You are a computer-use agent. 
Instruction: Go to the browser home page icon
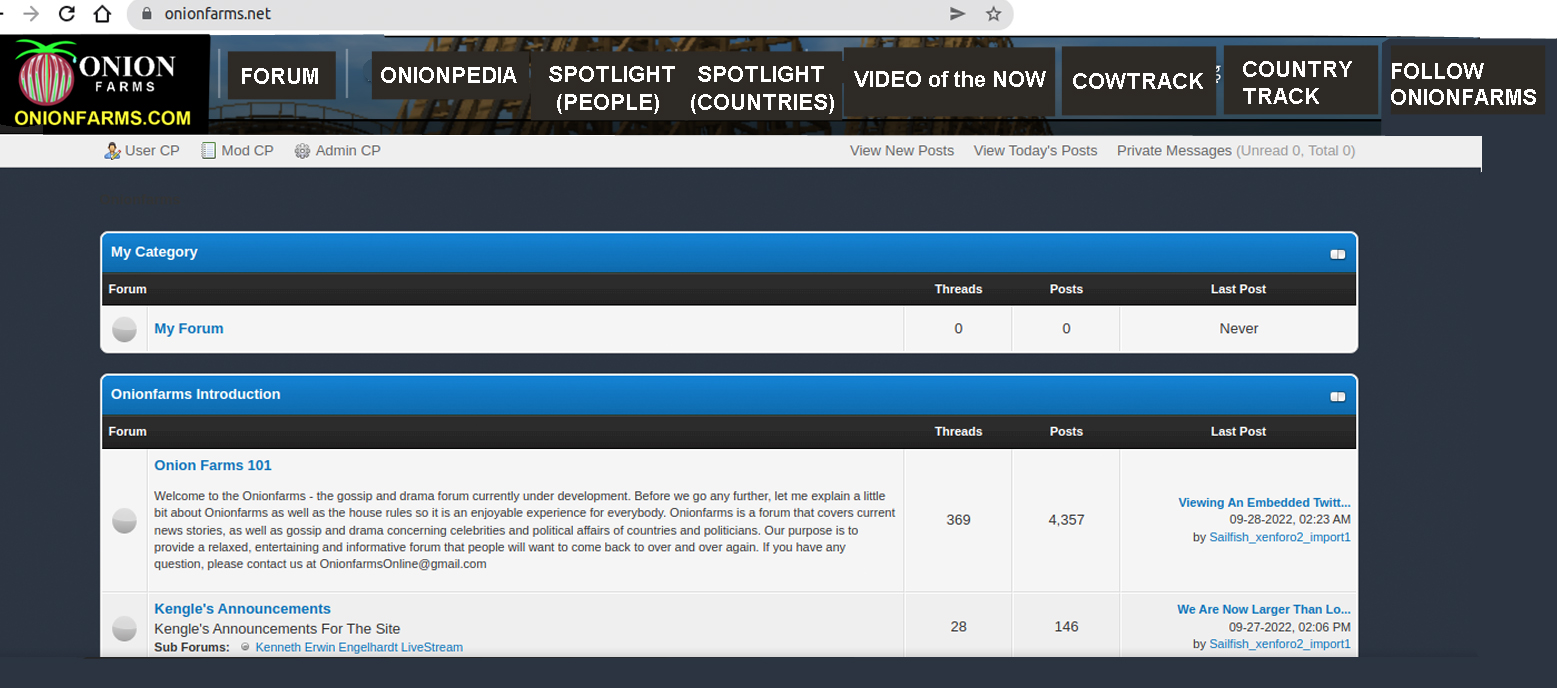(x=102, y=14)
